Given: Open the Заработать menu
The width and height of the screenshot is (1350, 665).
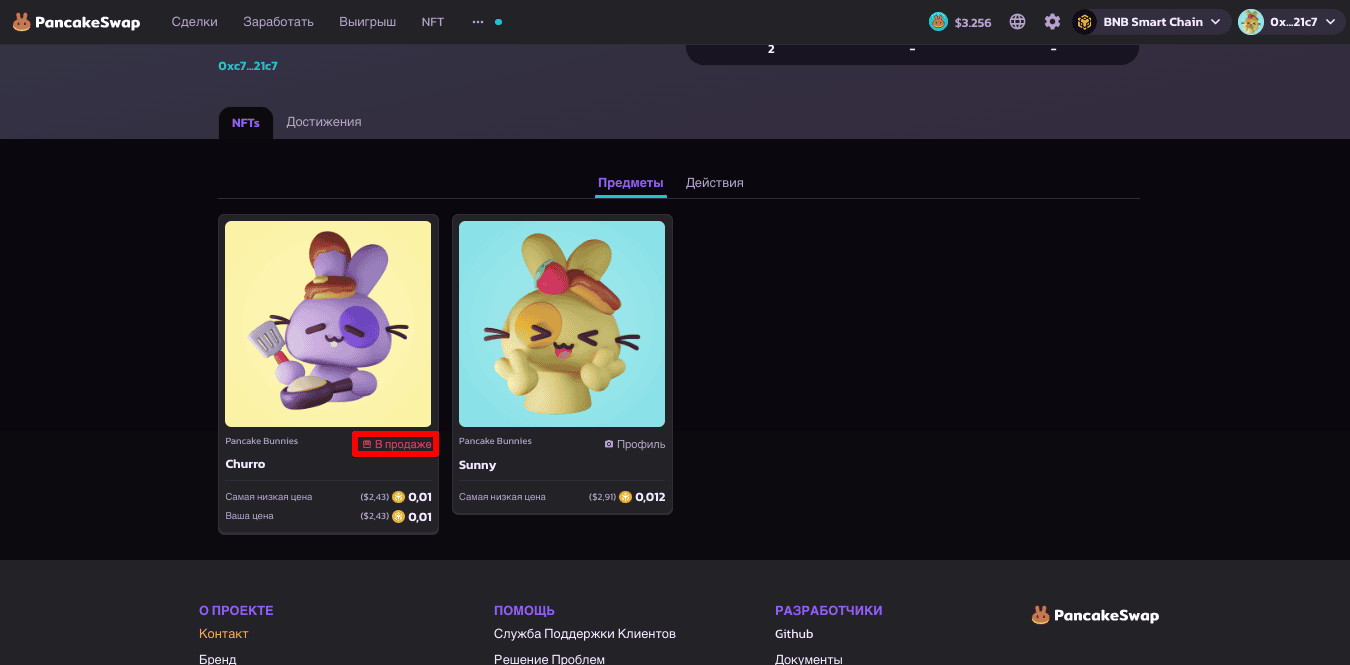Looking at the screenshot, I should 278,22.
